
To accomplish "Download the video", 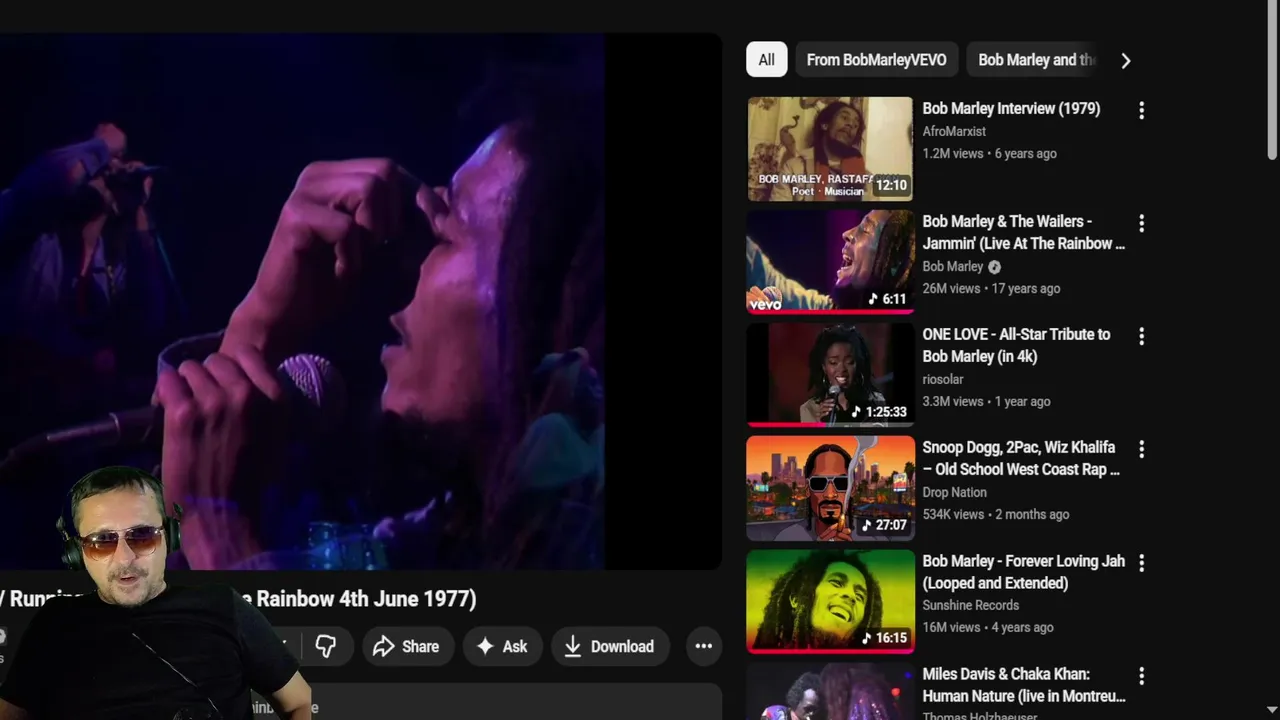I will click(x=609, y=646).
